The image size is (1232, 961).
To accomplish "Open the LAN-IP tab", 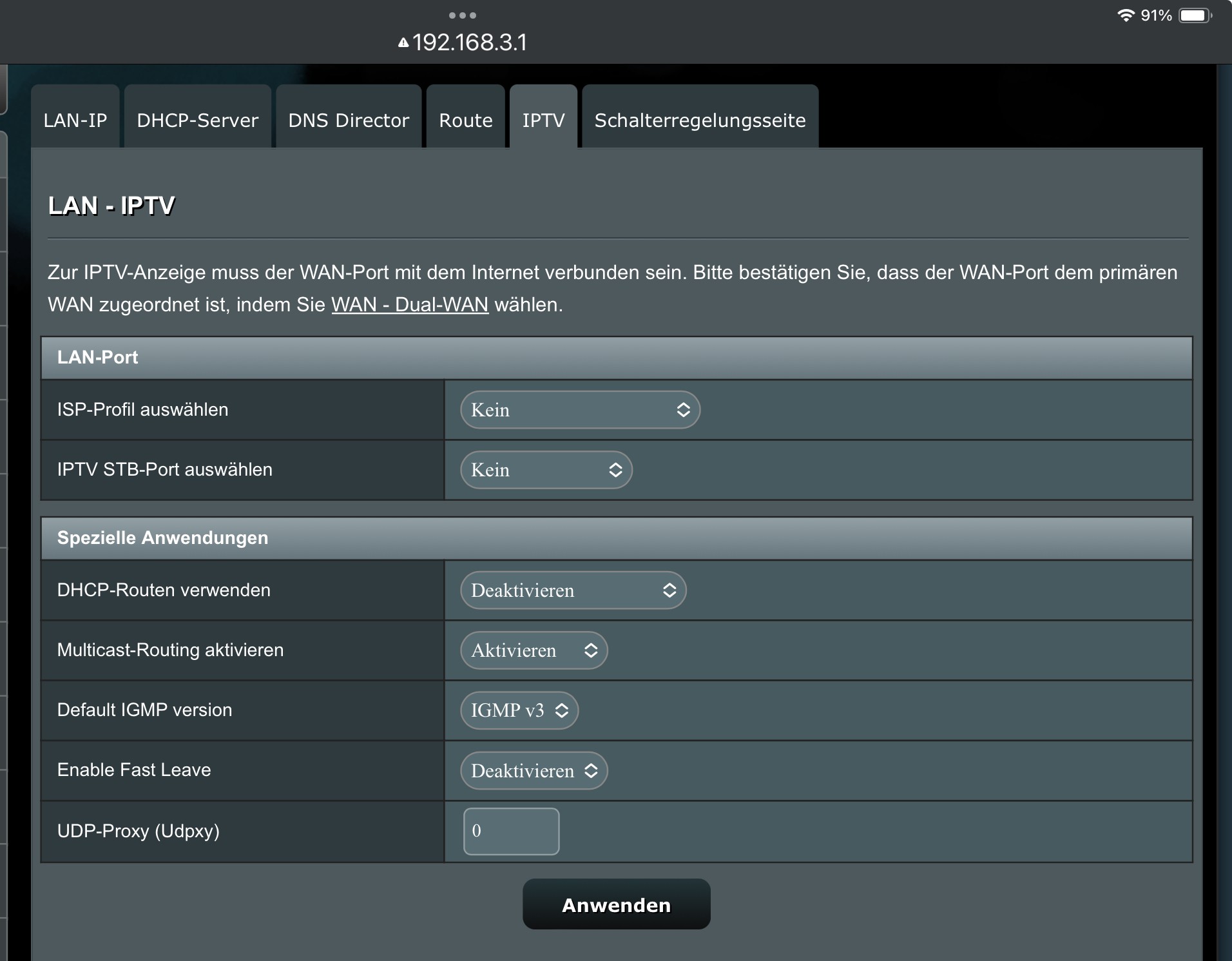I will click(75, 120).
